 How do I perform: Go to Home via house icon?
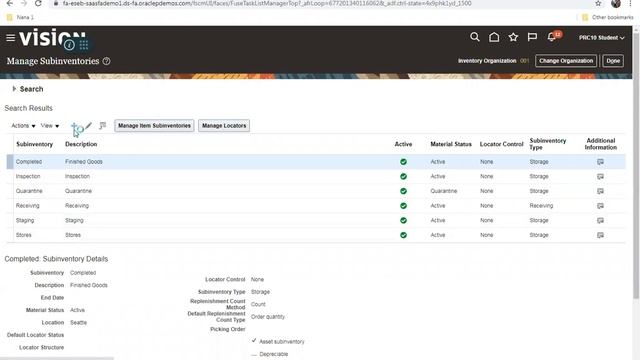[494, 37]
